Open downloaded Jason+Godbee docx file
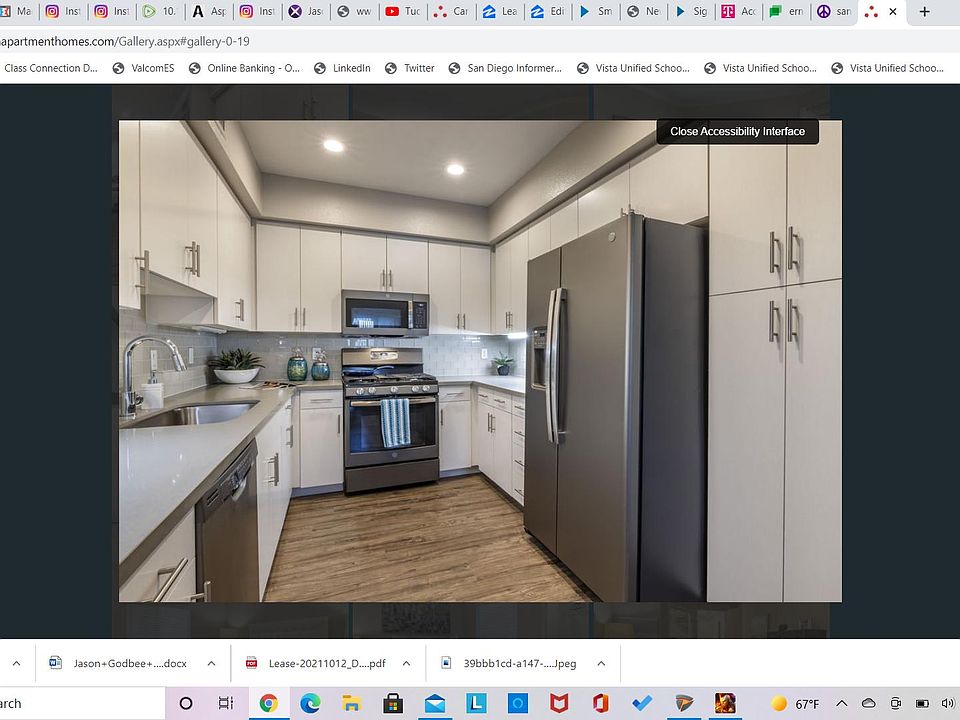960x720 pixels. (x=119, y=664)
